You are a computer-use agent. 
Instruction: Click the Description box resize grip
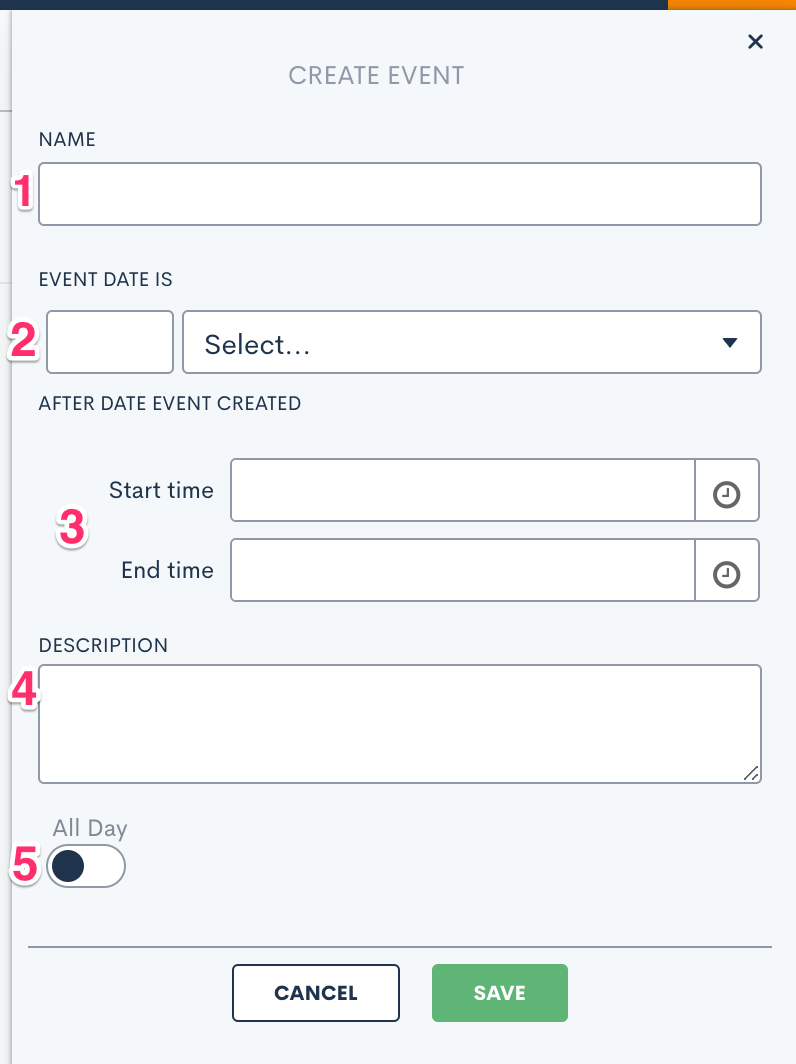(751, 773)
